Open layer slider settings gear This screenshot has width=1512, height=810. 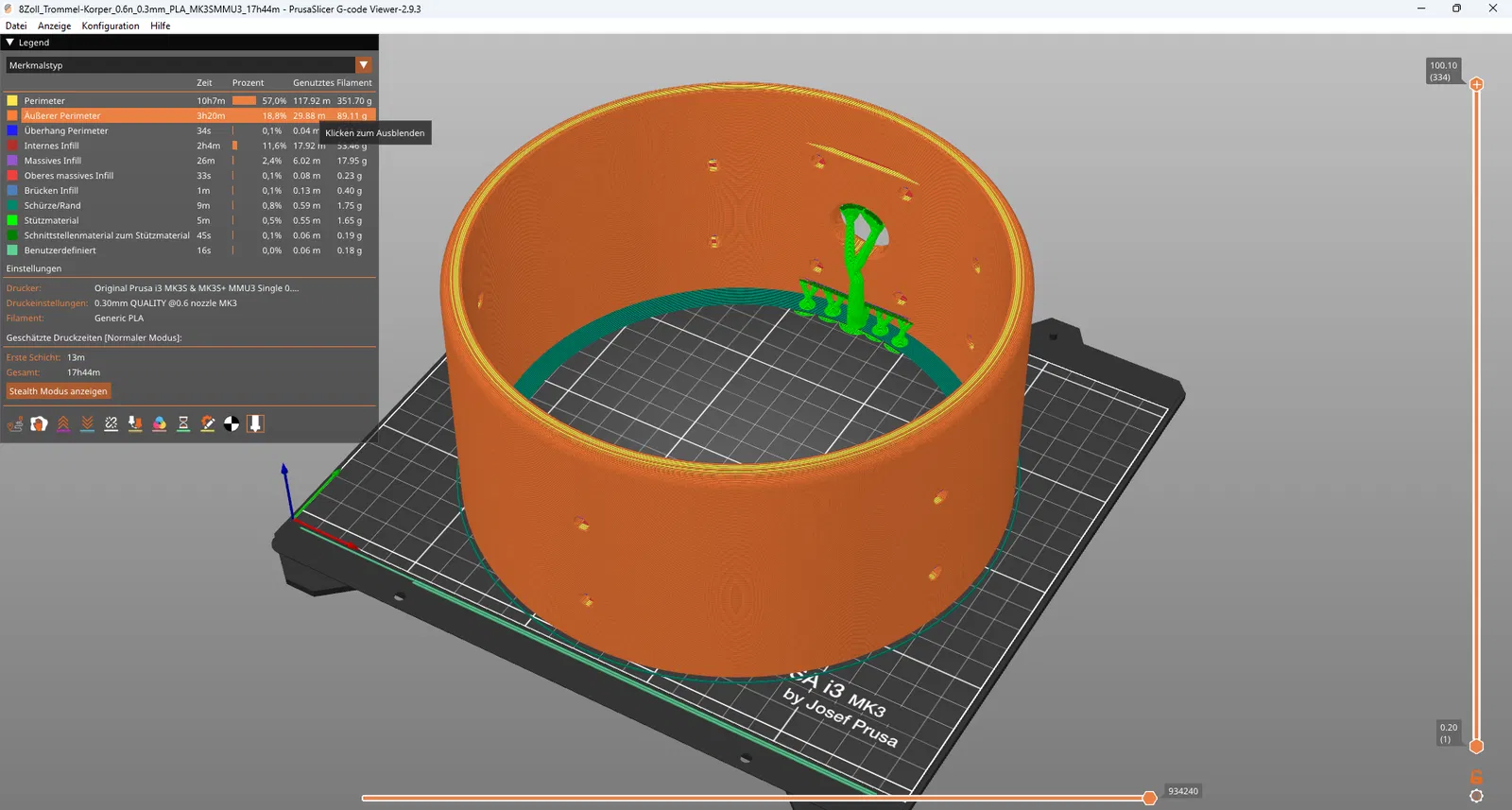pos(1476,797)
